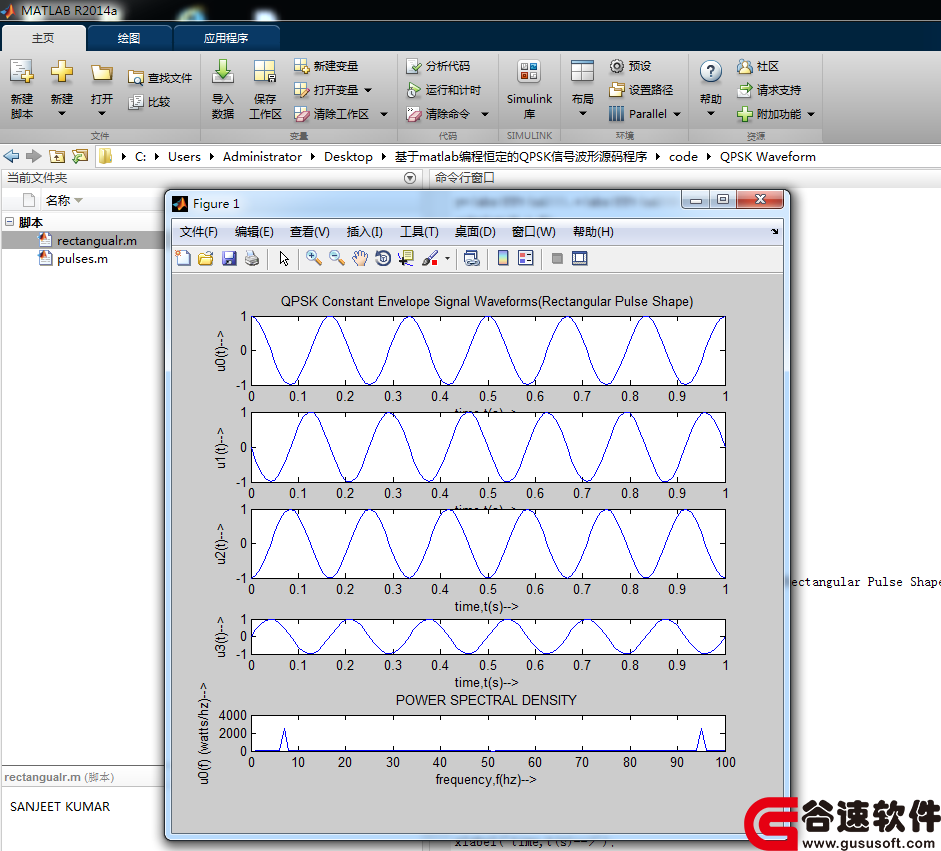Go forward with the right arrow navigation icon

[34, 157]
